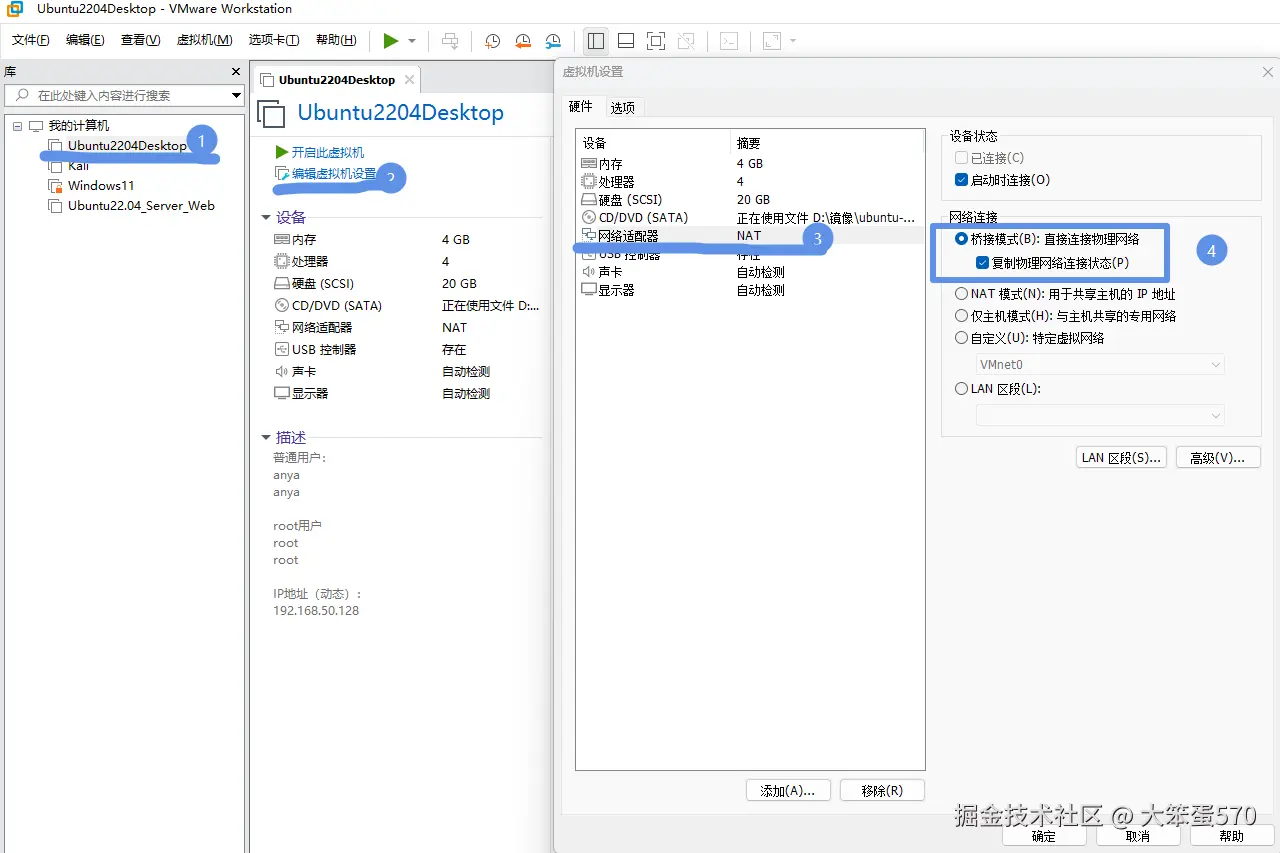Switch to the 选项 tab in settings
This screenshot has width=1280, height=853.
pyautogui.click(x=622, y=107)
